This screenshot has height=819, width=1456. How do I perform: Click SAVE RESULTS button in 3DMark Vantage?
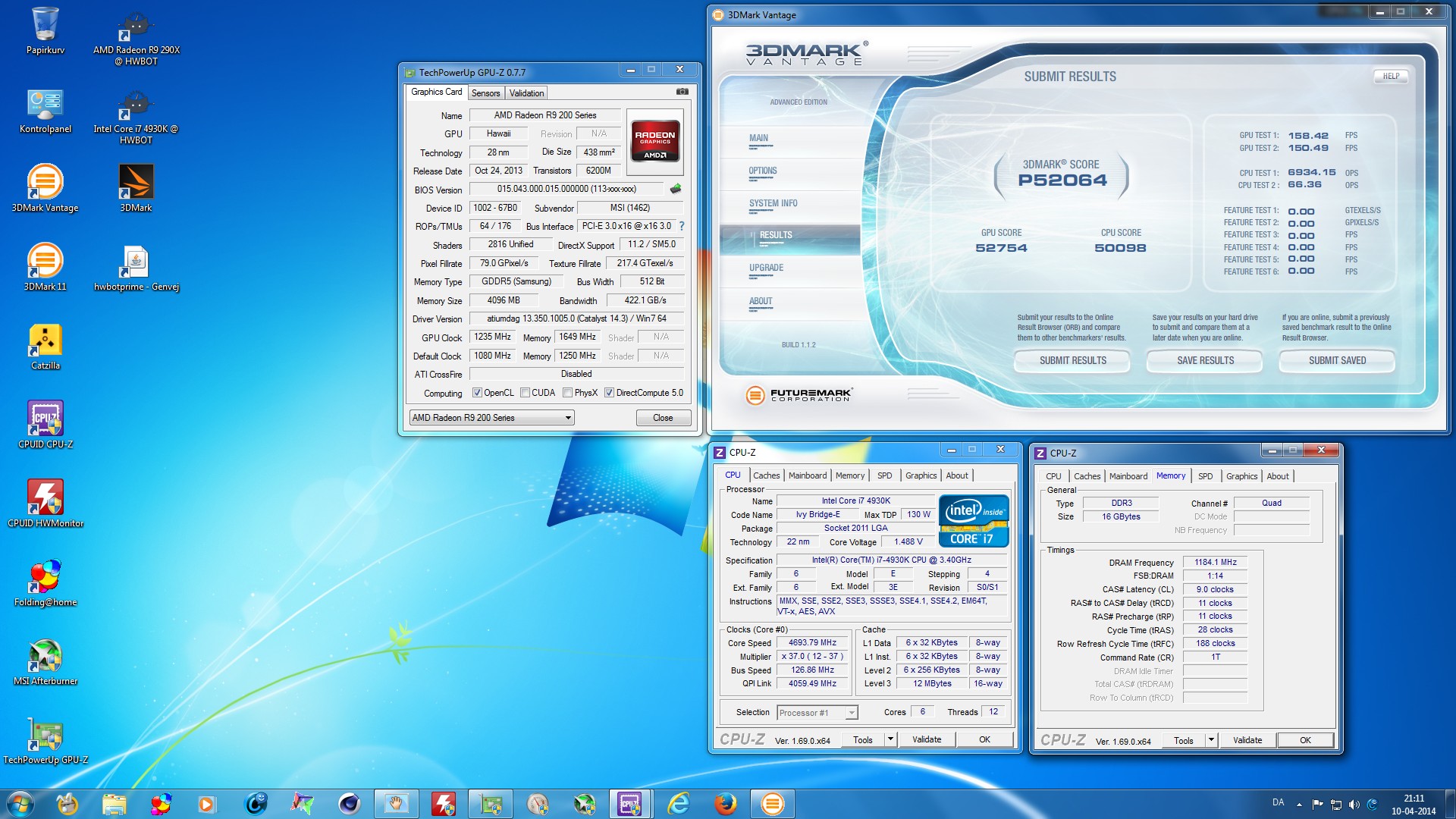[1205, 361]
